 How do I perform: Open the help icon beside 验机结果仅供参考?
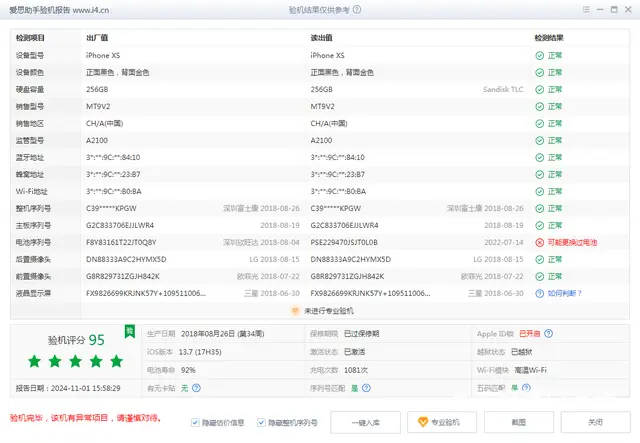pyautogui.click(x=357, y=9)
